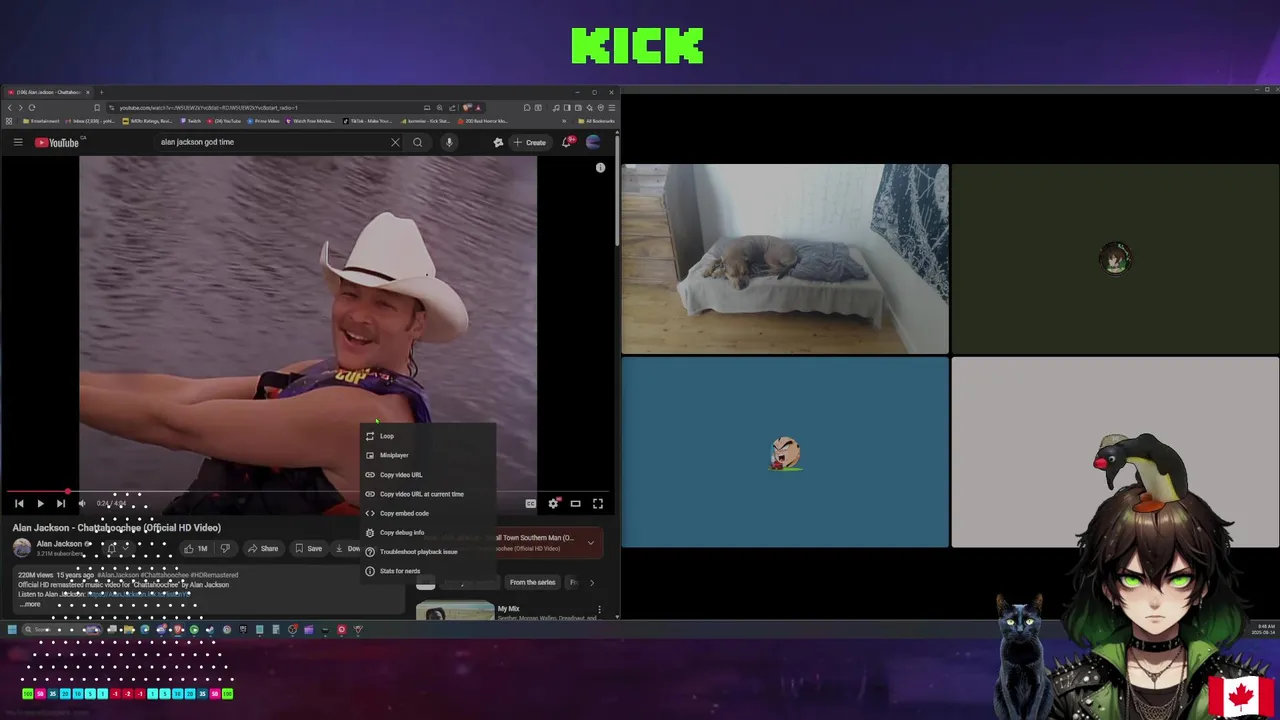The width and height of the screenshot is (1280, 720).
Task: Enter fullscreen on the video player
Action: (598, 504)
